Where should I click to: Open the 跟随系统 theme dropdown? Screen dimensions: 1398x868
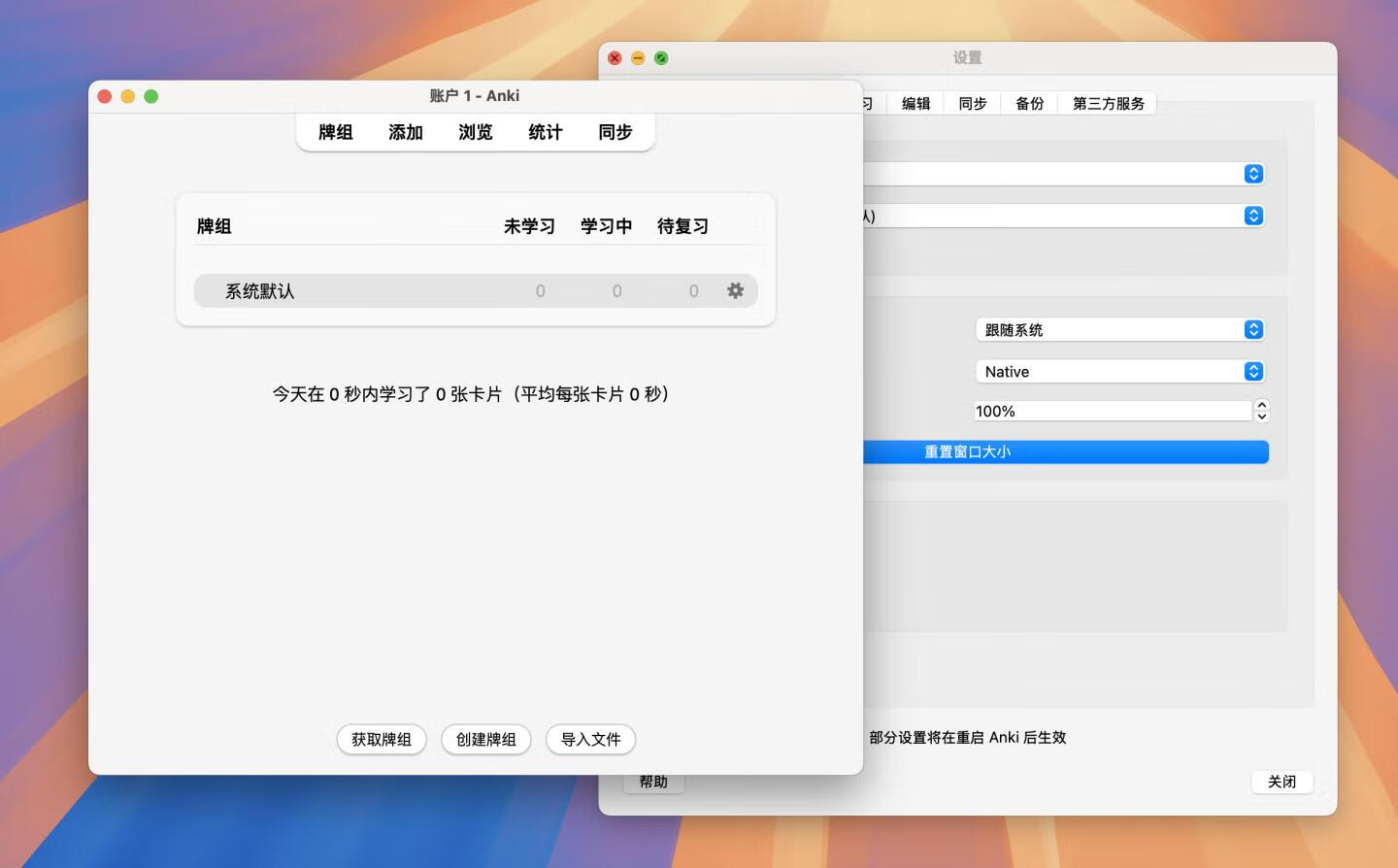click(1119, 330)
